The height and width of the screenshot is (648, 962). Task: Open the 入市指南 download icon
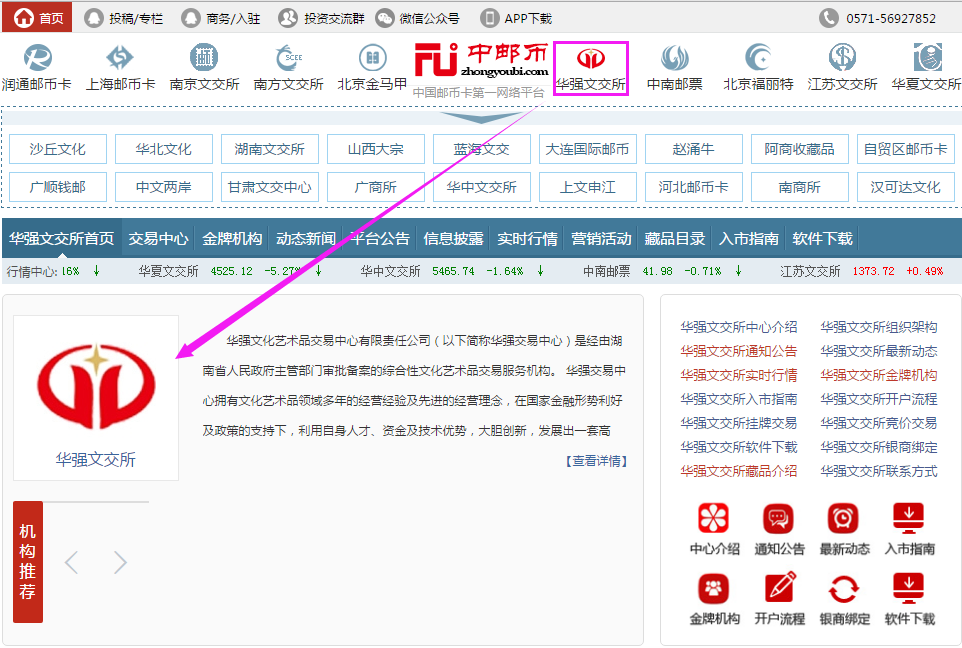tap(909, 519)
